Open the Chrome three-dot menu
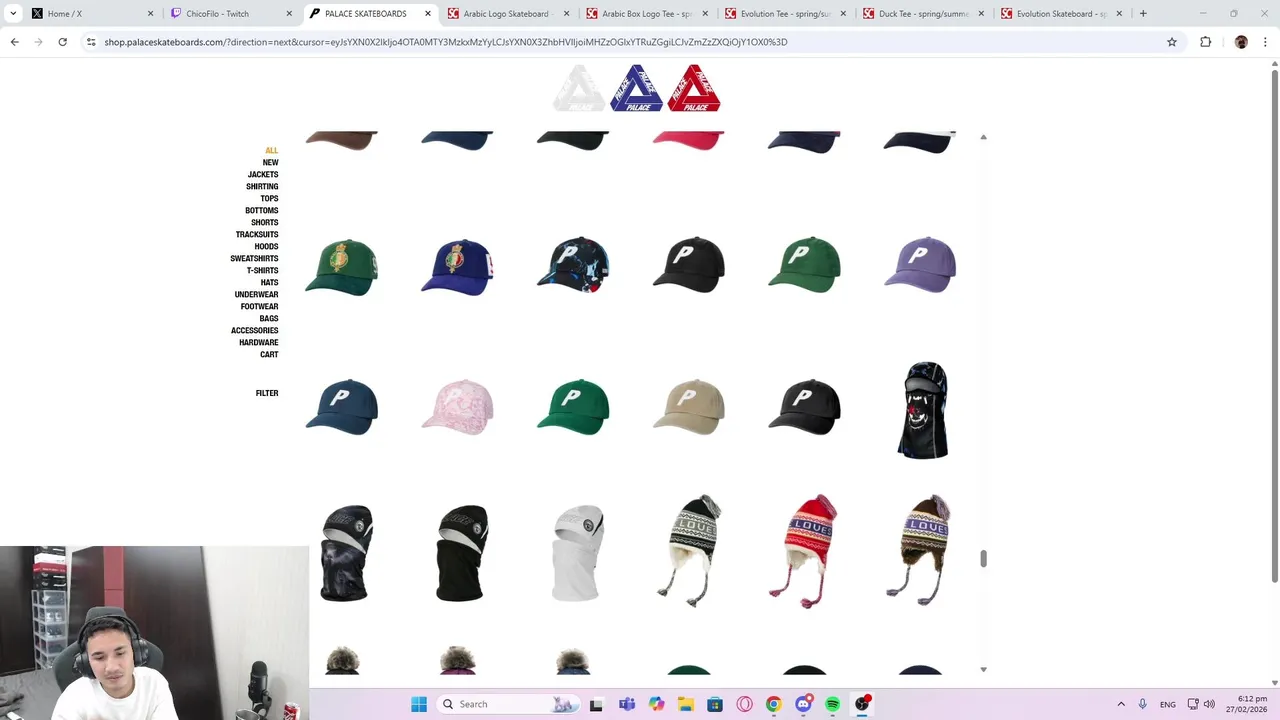 [x=1265, y=42]
